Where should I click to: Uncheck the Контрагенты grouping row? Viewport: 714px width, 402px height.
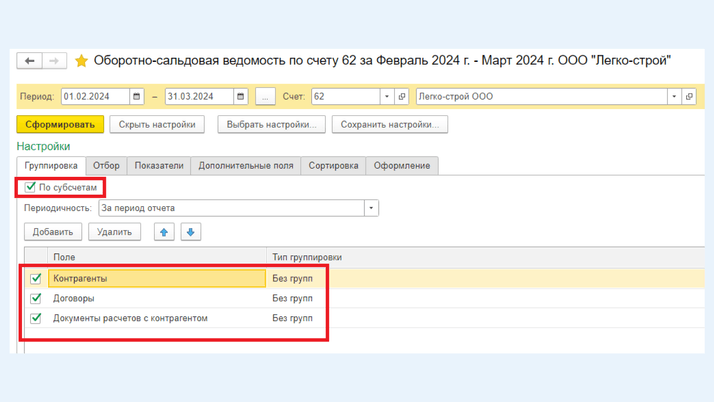pos(36,278)
